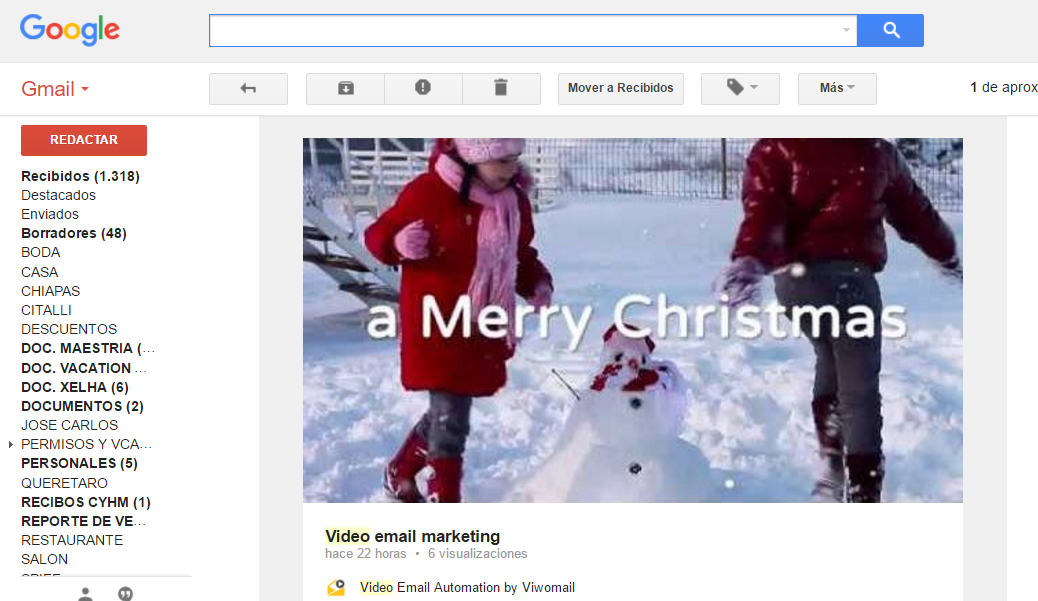The width and height of the screenshot is (1038, 601).
Task: Select the QUERETARO label
Action: (64, 483)
